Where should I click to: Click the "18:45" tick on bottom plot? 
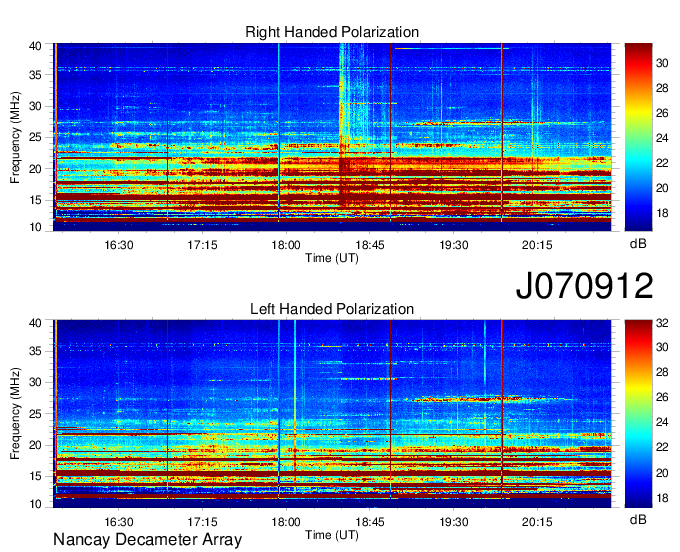(x=370, y=522)
